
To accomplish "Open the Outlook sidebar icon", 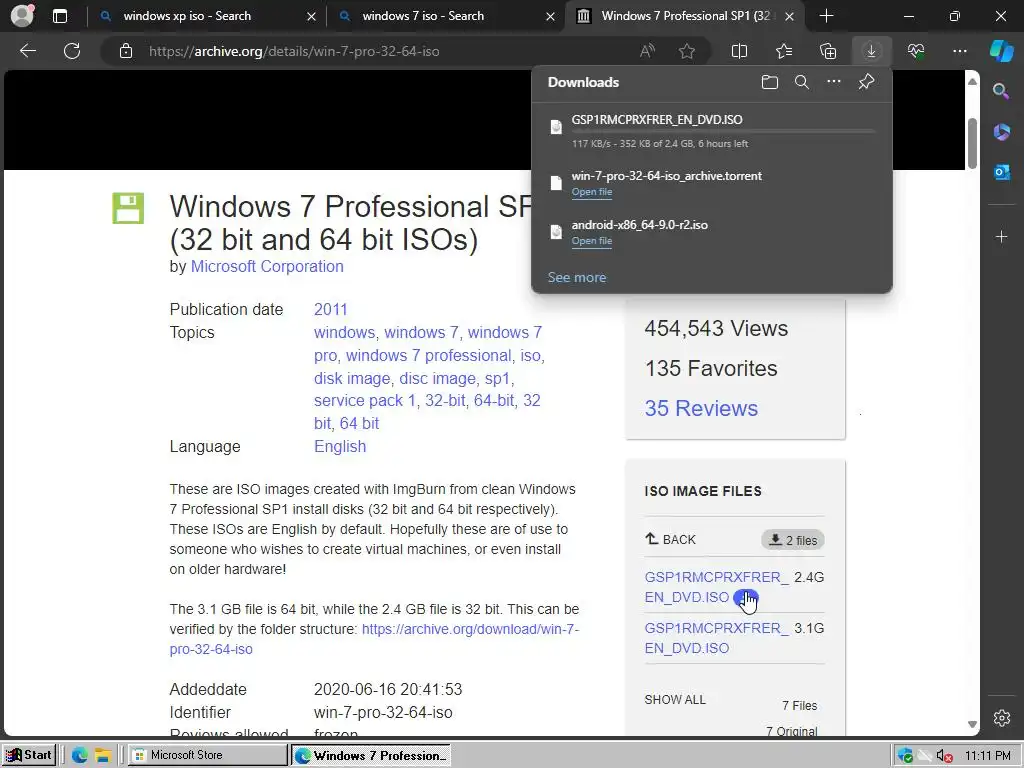I will 1001,172.
